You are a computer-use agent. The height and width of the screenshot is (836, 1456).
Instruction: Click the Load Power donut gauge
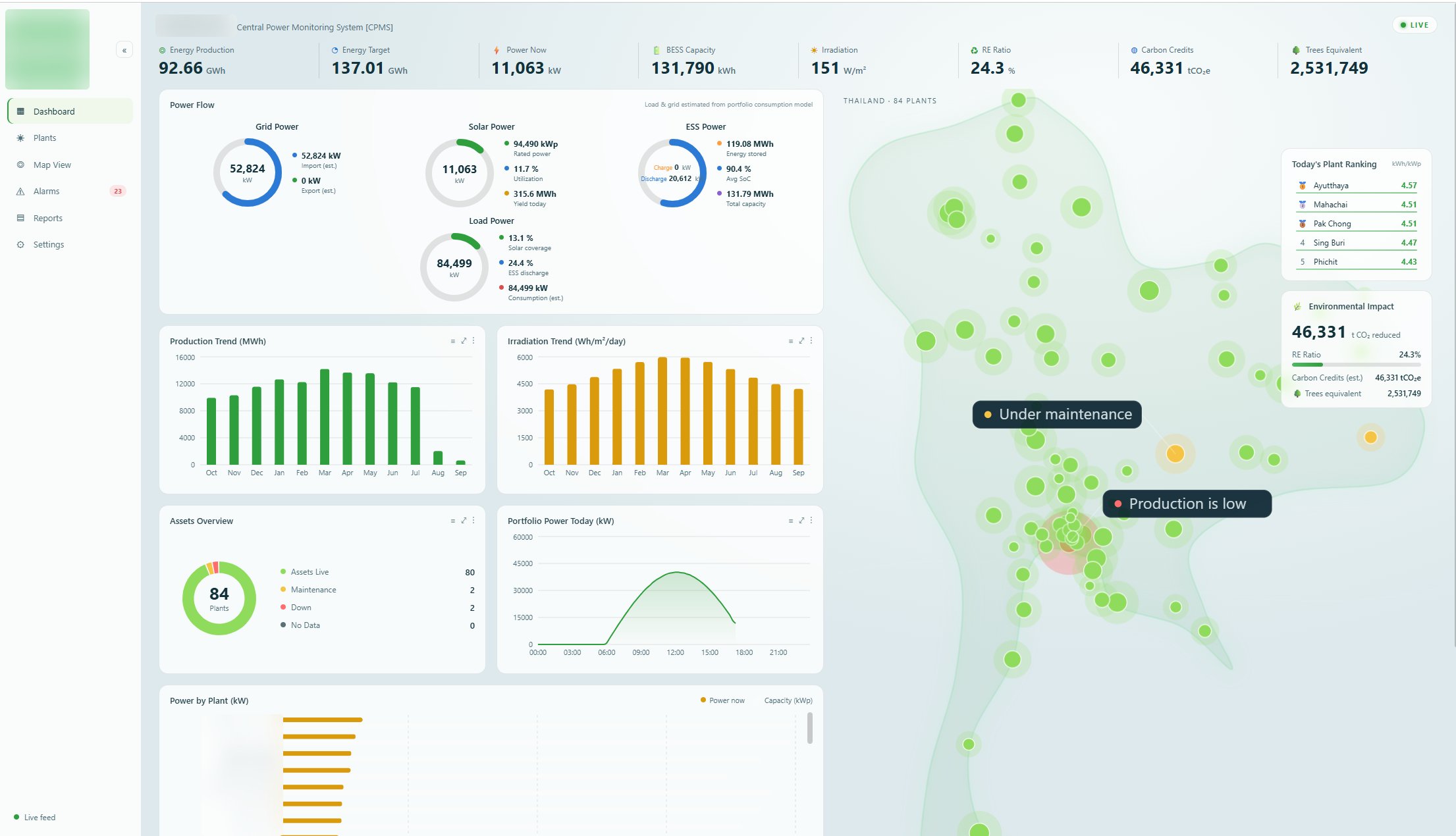[x=454, y=267]
